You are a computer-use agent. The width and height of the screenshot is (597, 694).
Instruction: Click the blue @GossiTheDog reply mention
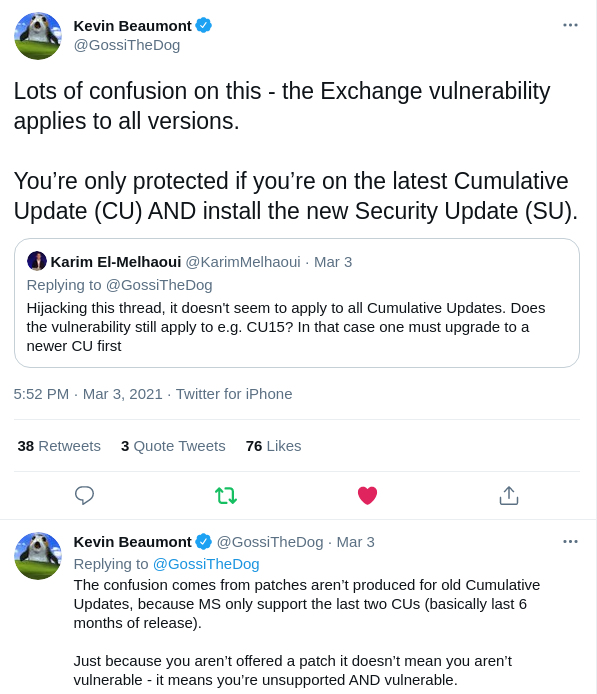coord(206,564)
